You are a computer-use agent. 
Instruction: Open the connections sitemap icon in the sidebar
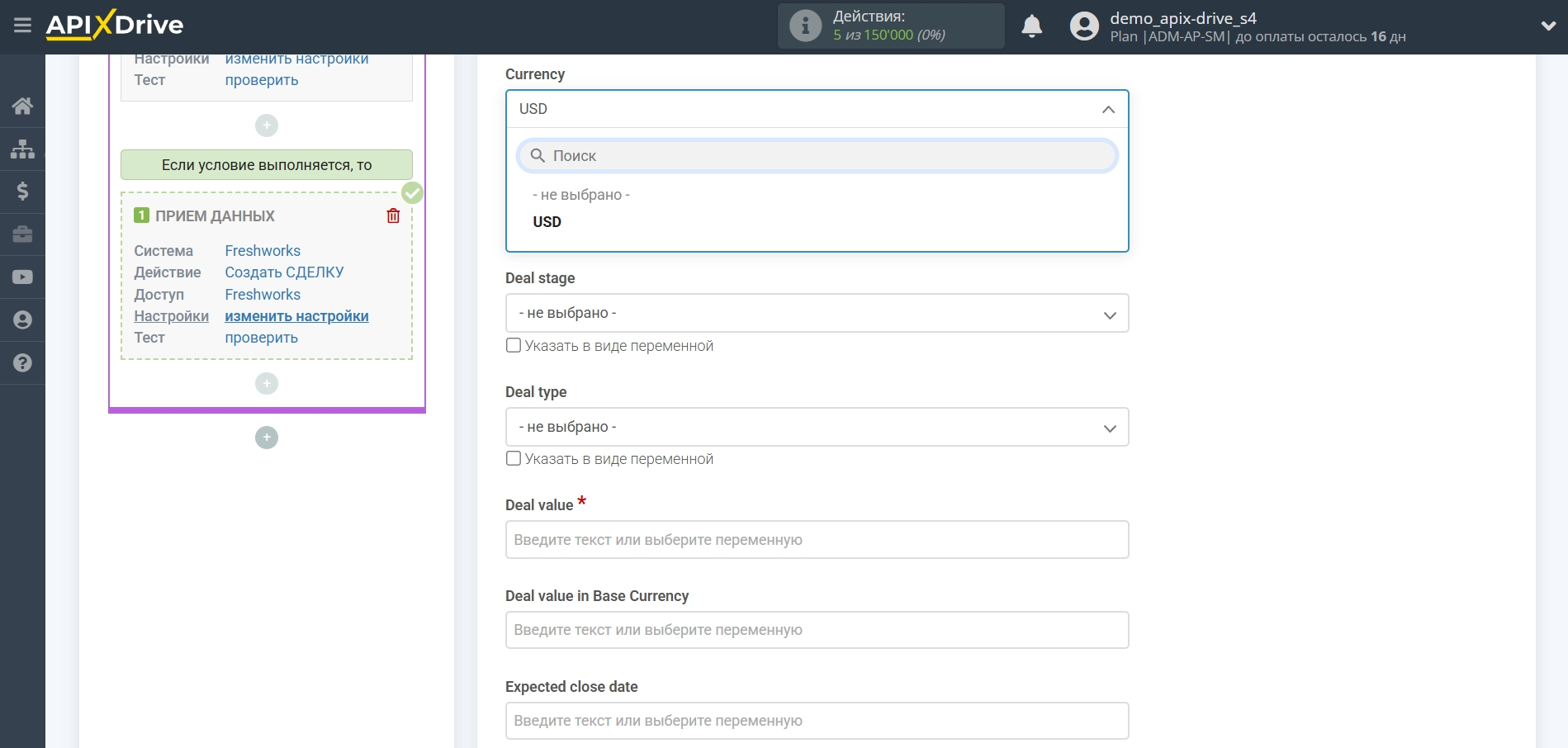point(22,149)
